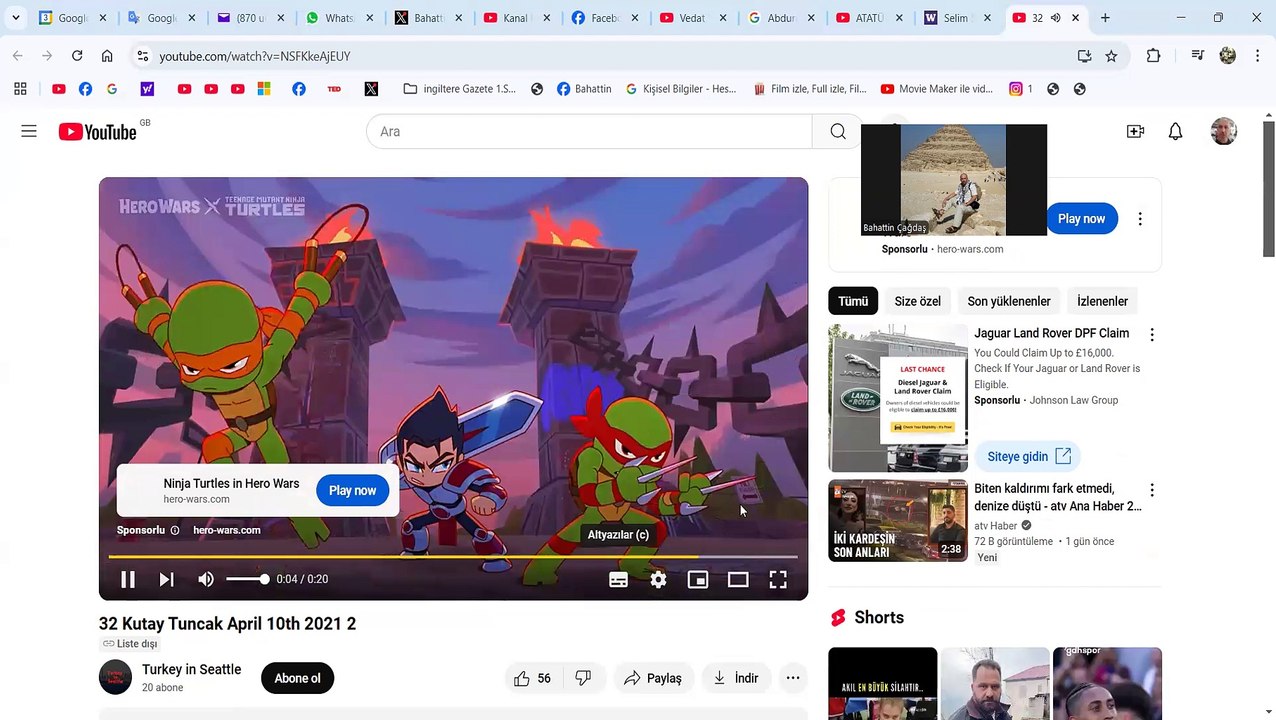
Task: Click hero-wars.com sponsor link in player
Action: 227,530
